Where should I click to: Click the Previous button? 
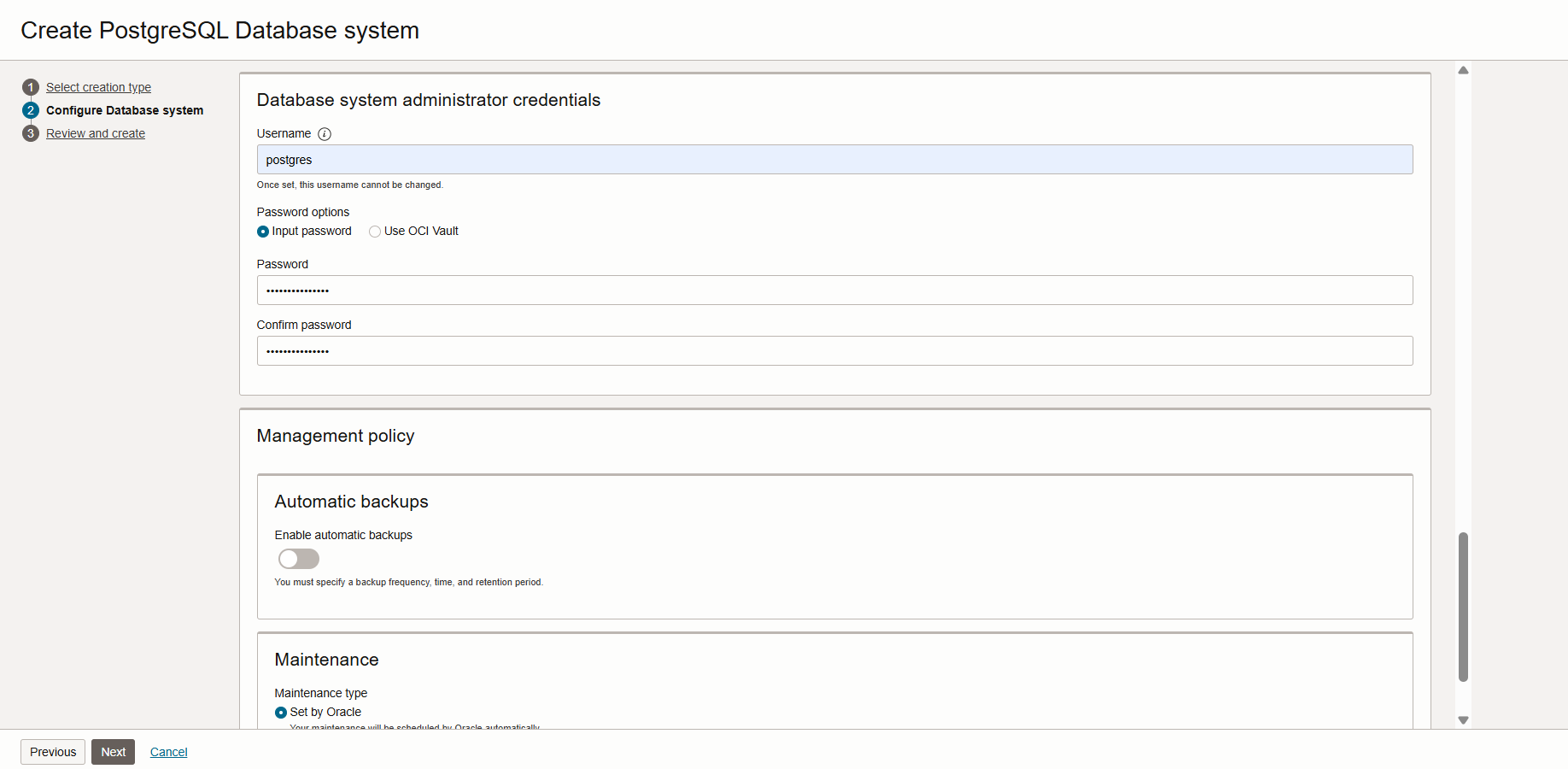click(53, 752)
